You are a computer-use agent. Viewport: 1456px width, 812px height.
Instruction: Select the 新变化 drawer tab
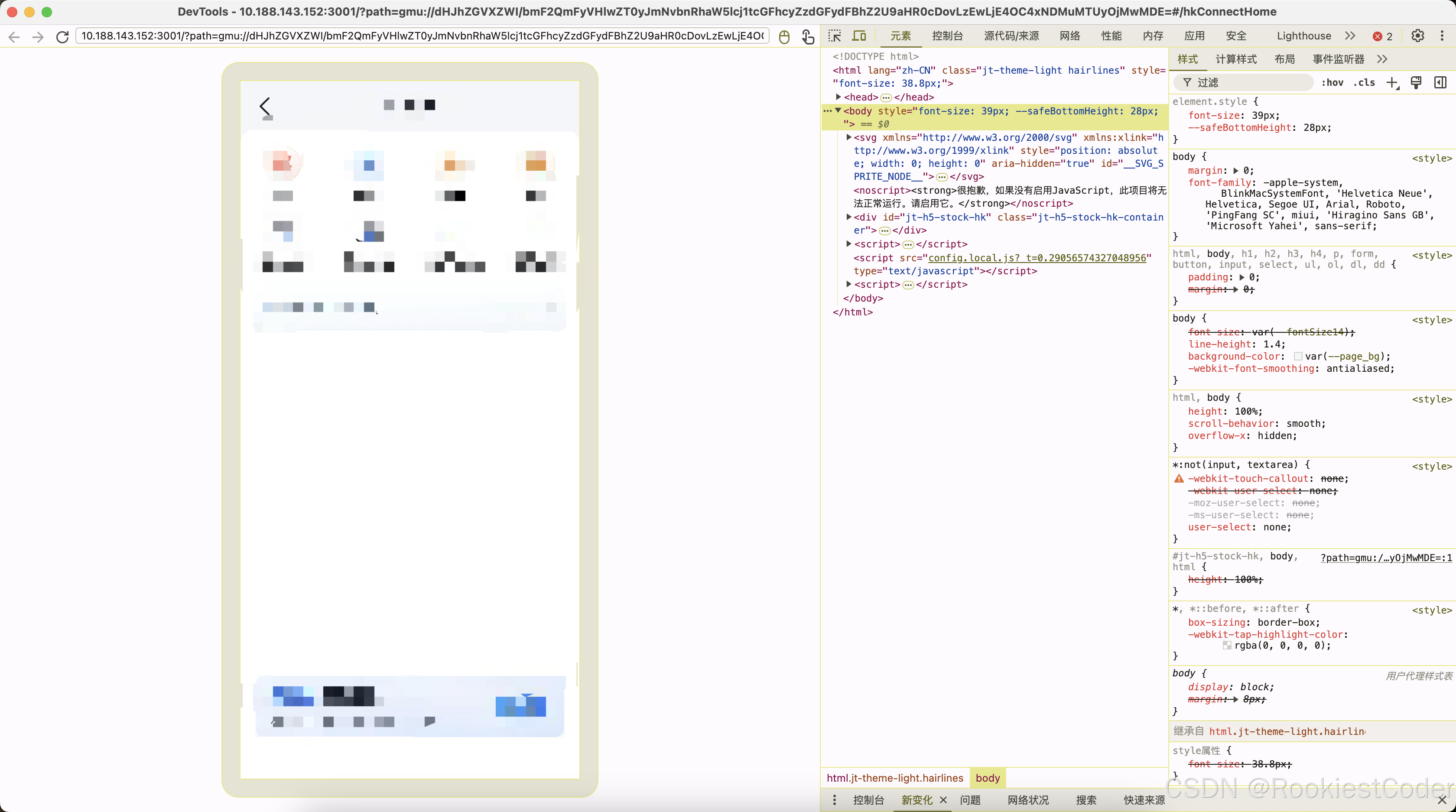point(917,800)
